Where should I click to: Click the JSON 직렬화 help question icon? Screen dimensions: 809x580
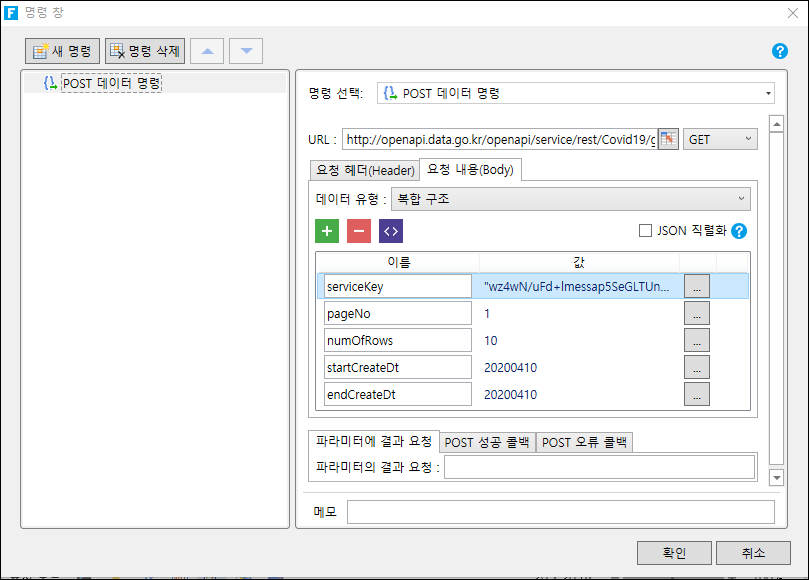click(740, 231)
